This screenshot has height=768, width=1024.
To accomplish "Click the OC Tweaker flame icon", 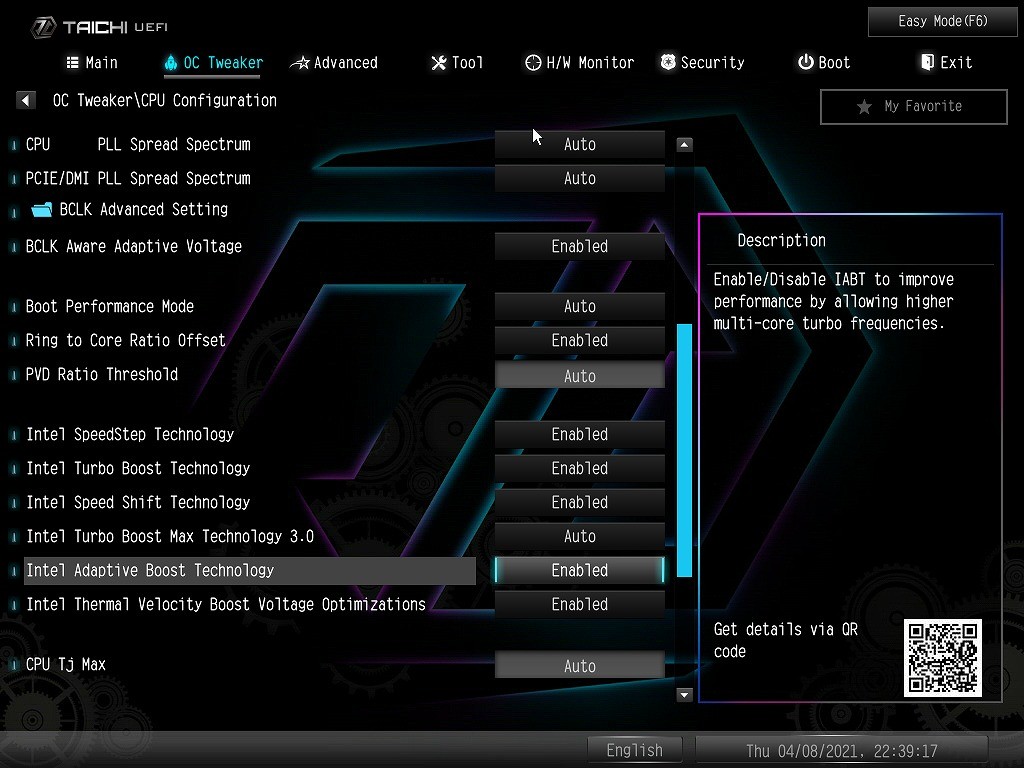I will (x=170, y=63).
